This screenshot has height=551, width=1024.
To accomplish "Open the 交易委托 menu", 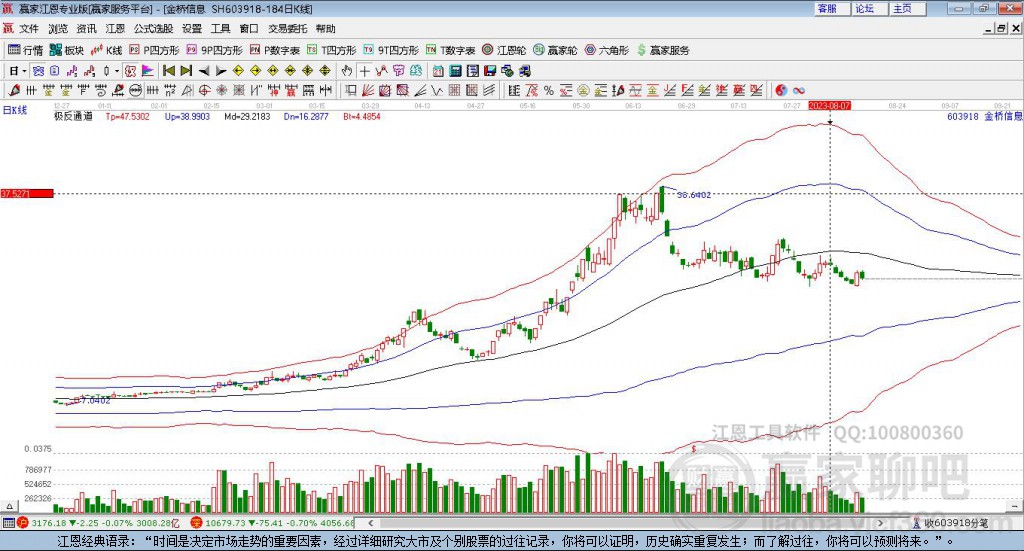I will pyautogui.click(x=287, y=29).
